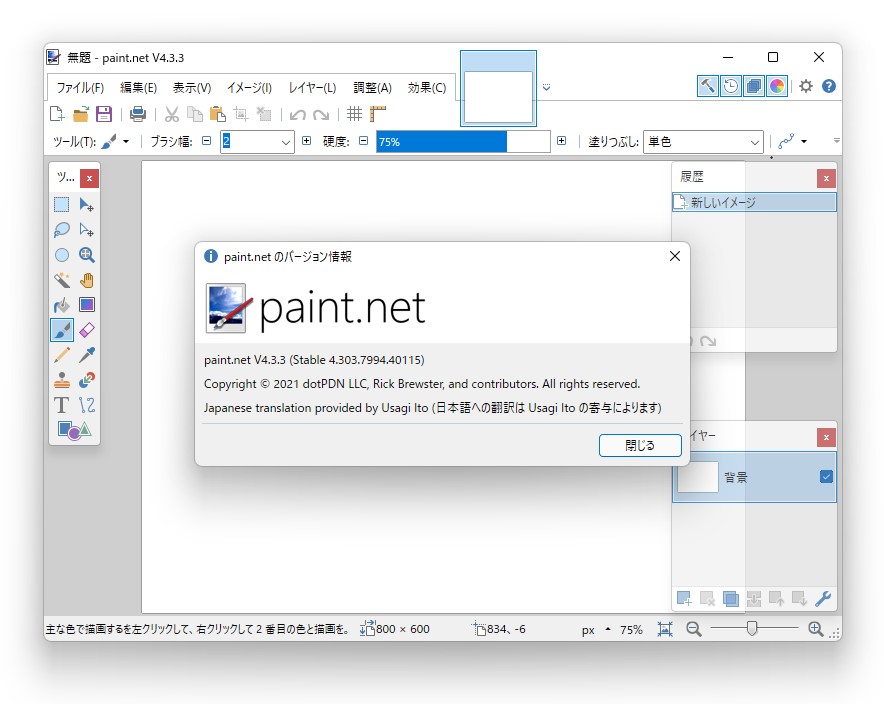The image size is (884, 704).
Task: Click the 閉じる button in the dialog
Action: 640,446
